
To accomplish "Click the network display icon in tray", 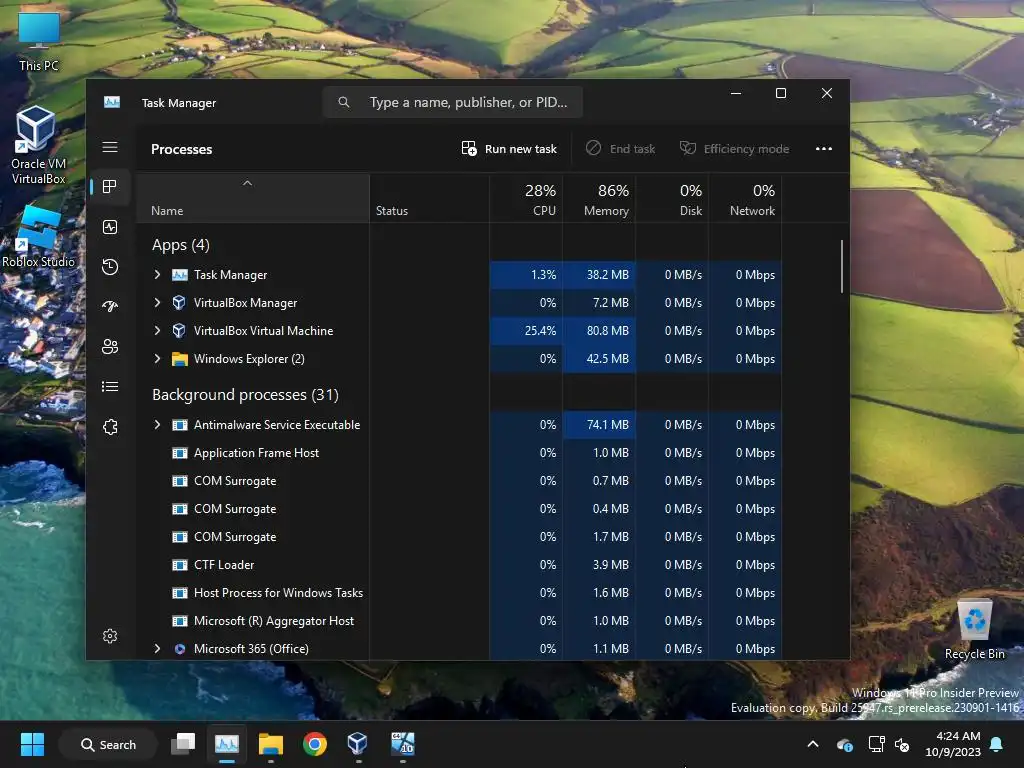I will tap(876, 744).
